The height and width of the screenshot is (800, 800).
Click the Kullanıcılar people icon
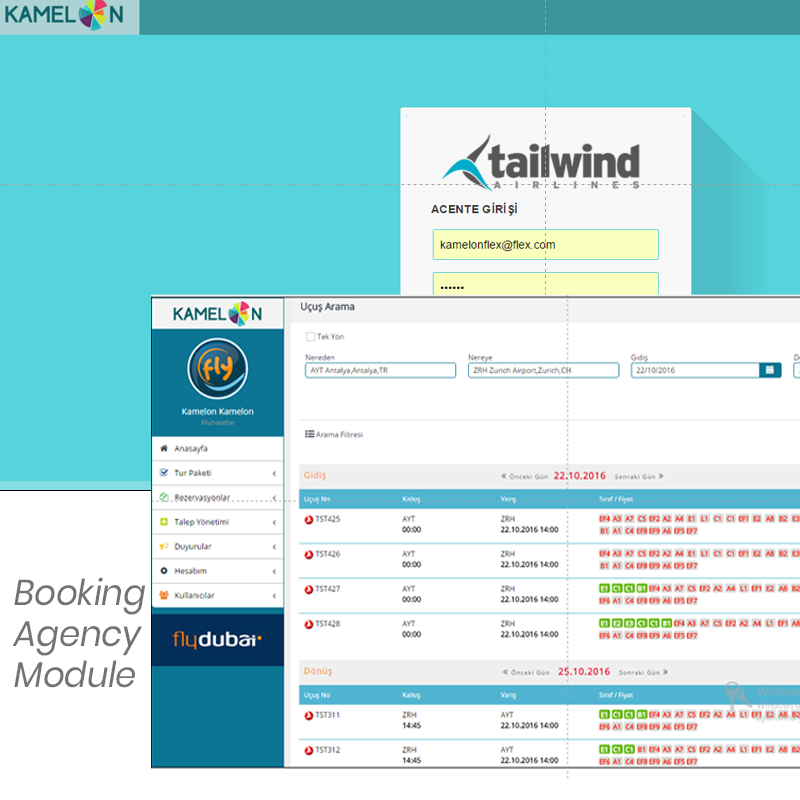164,595
